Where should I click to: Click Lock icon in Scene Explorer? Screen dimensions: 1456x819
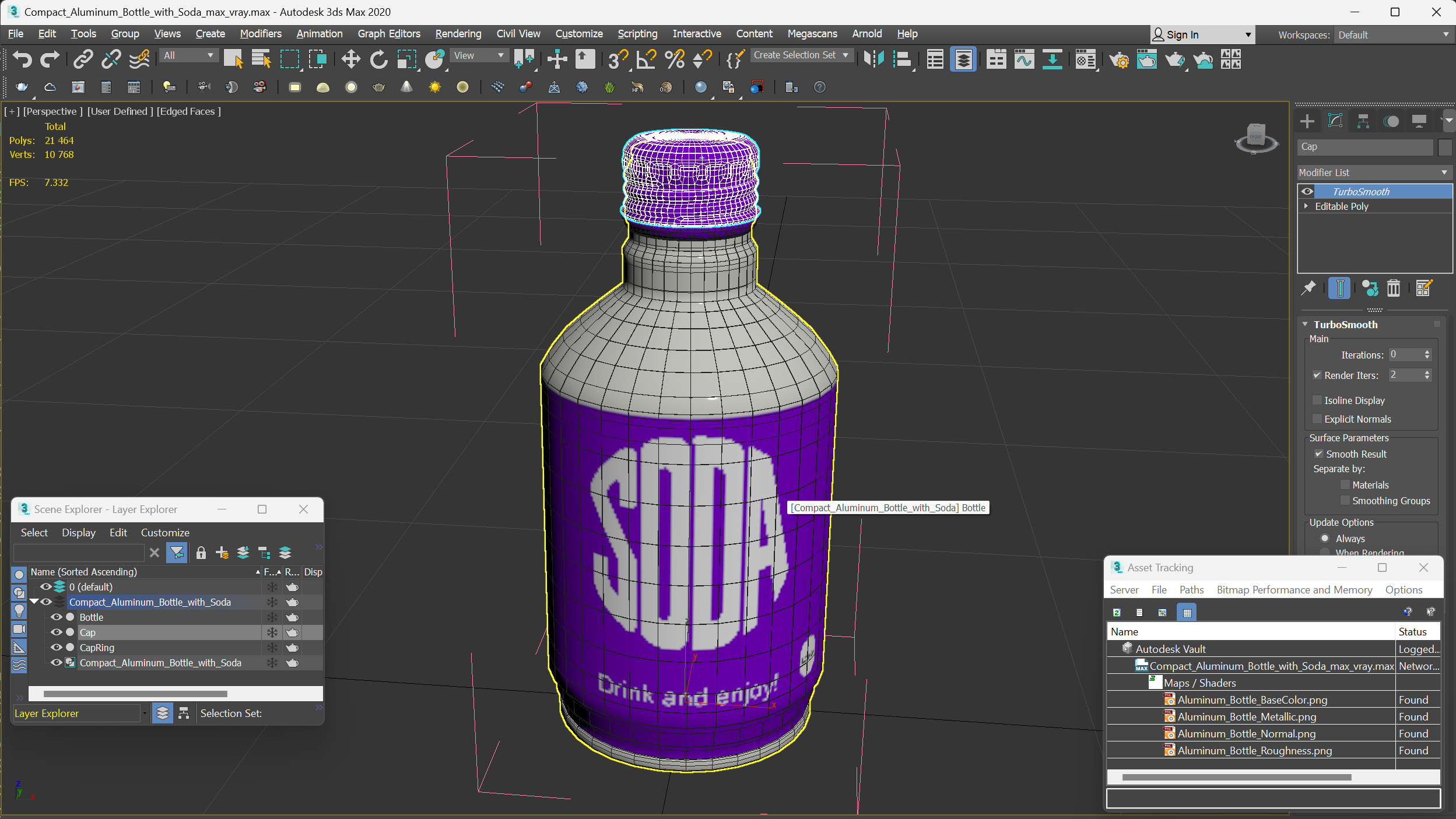[x=201, y=553]
